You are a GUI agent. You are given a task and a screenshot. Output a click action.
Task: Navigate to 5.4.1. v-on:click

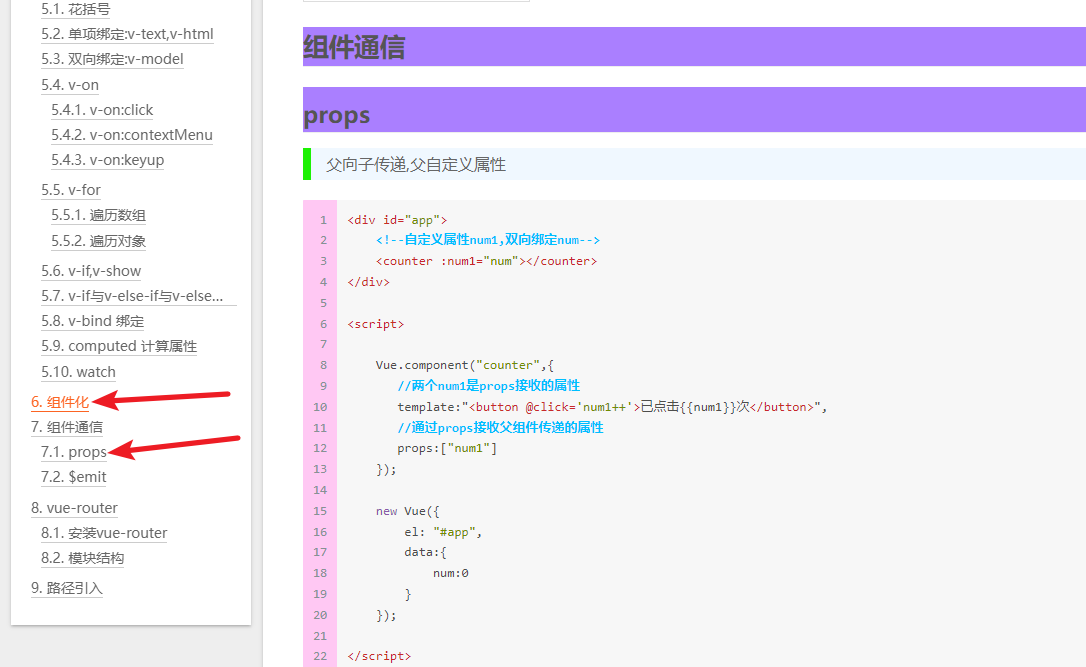pos(102,109)
